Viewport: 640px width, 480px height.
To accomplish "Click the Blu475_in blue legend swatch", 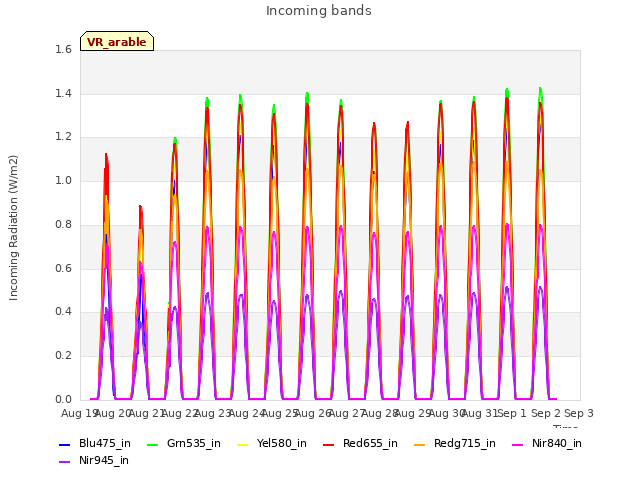I will pyautogui.click(x=64, y=444).
